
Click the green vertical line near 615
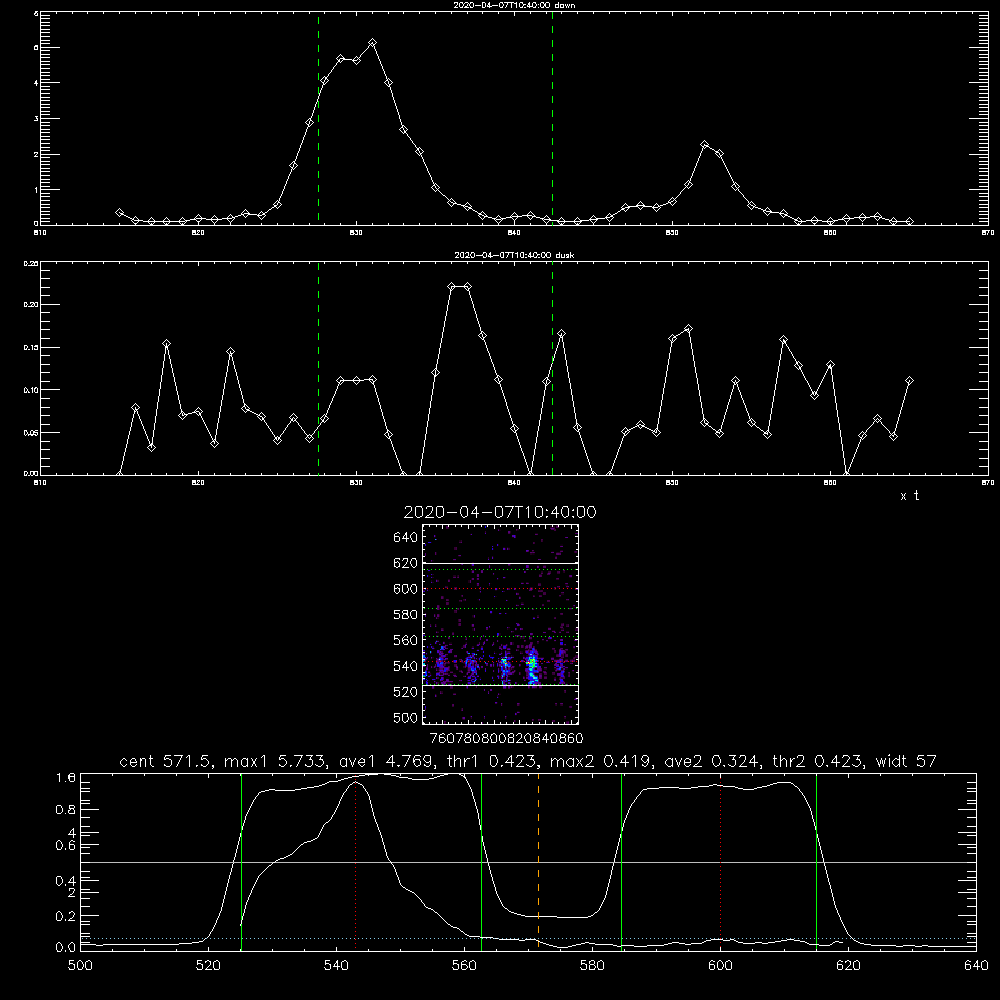coord(816,862)
